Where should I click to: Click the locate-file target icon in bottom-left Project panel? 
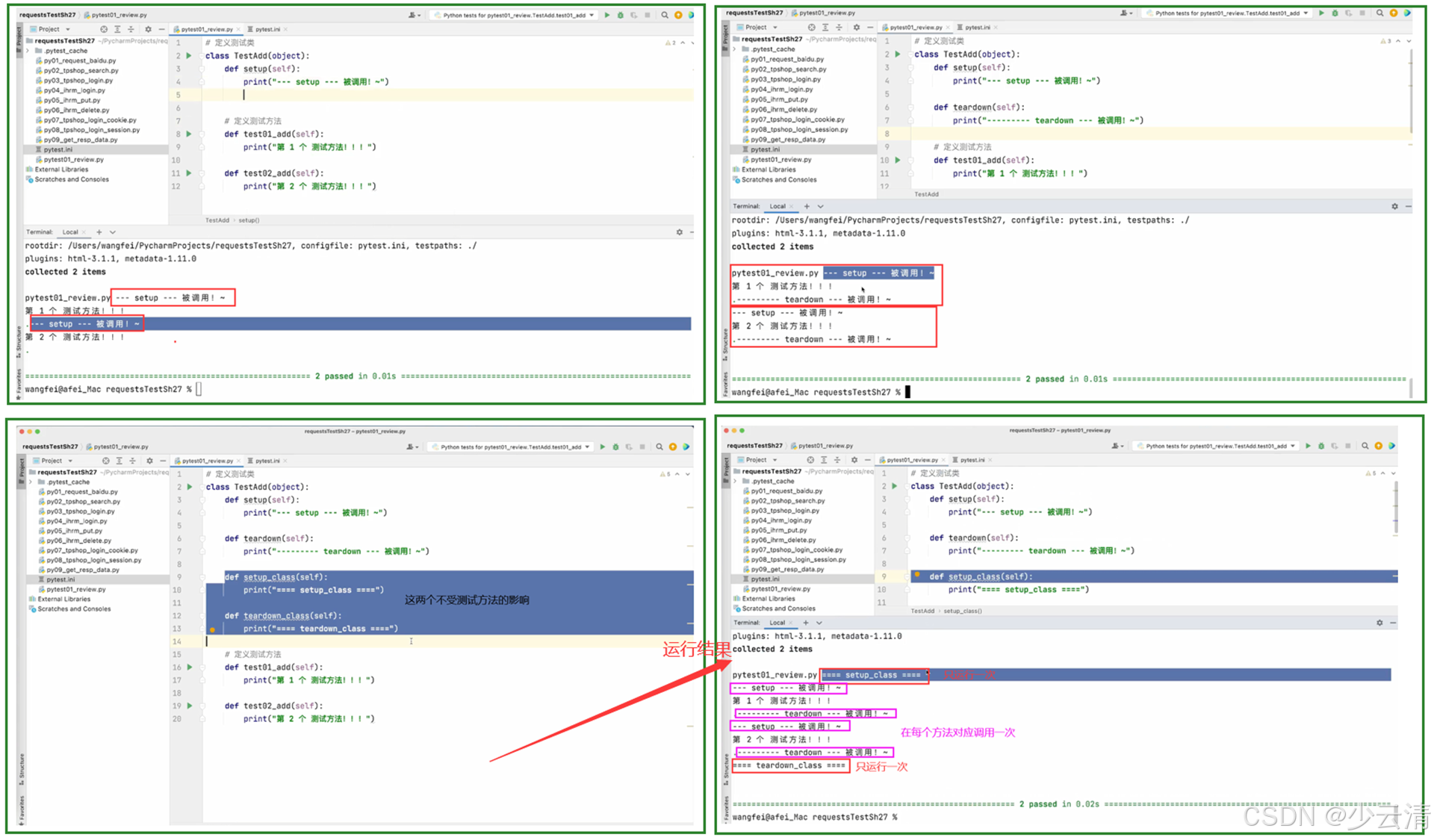105,461
